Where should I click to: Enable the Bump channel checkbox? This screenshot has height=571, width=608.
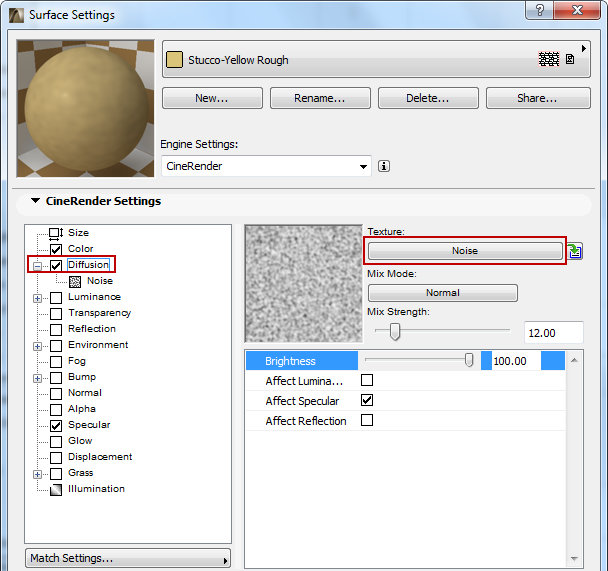pyautogui.click(x=56, y=378)
